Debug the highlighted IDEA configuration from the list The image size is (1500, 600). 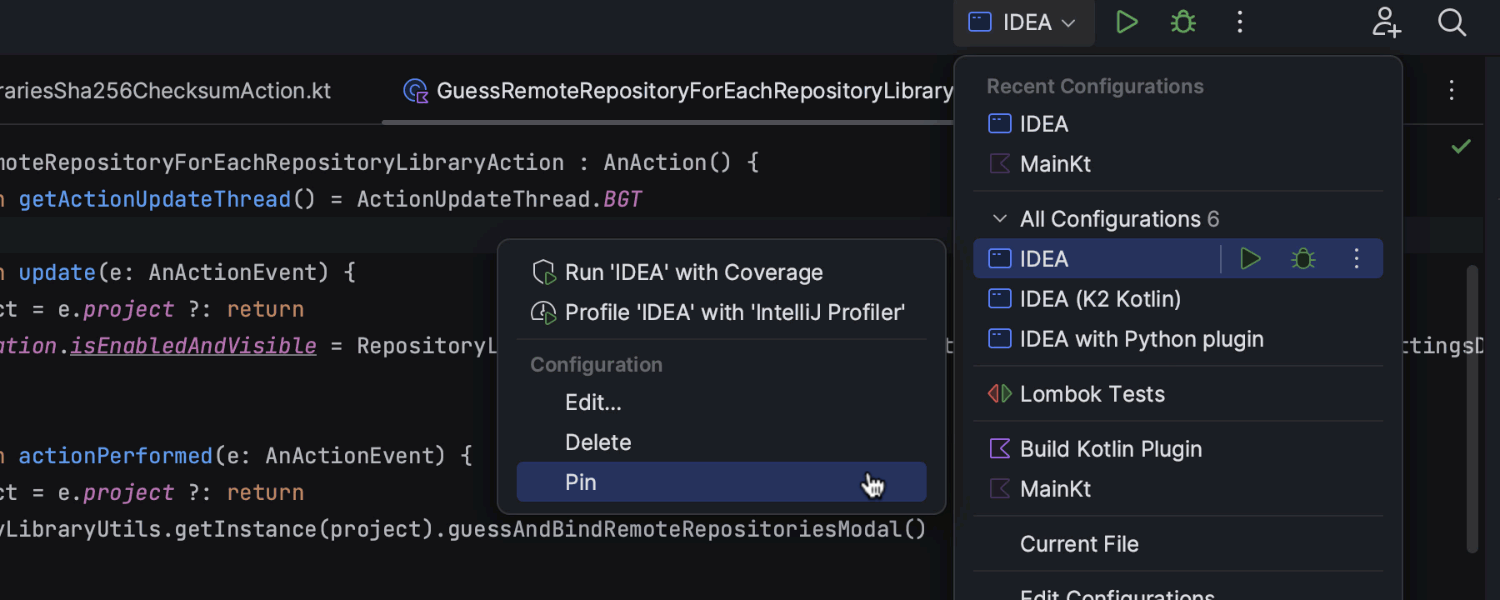point(1302,259)
